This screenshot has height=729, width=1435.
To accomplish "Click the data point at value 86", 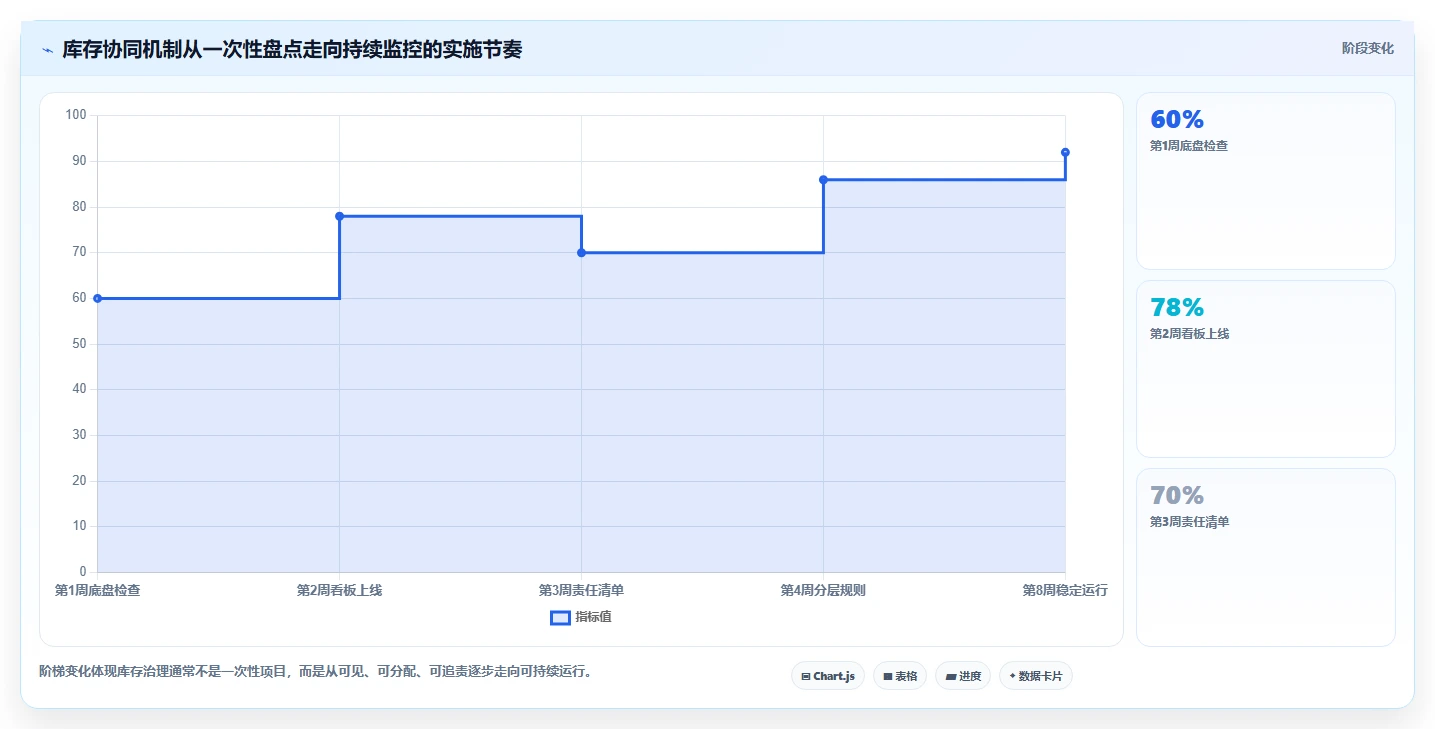I will point(823,180).
